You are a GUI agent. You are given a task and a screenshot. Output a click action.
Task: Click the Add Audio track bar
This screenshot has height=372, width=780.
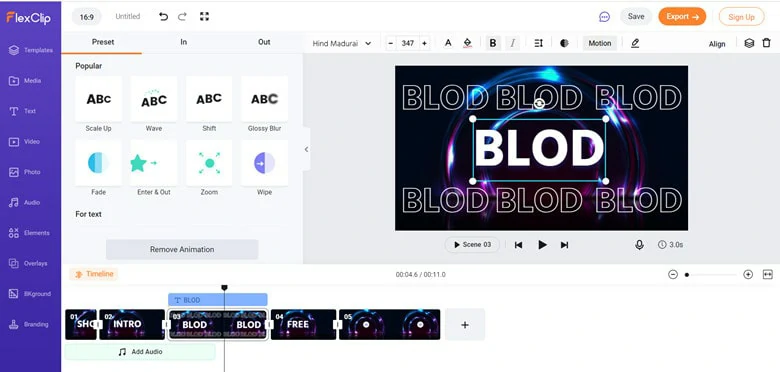click(140, 352)
